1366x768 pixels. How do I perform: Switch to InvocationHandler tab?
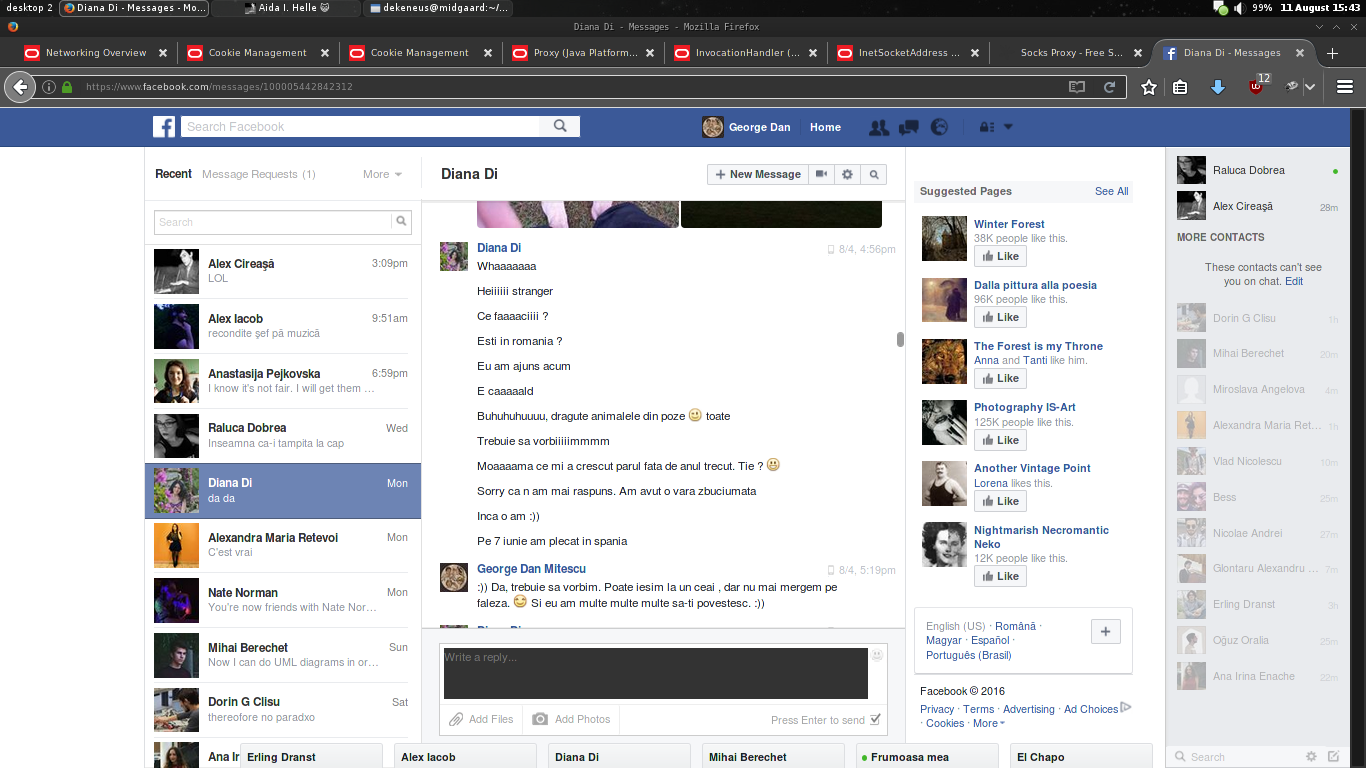(748, 53)
